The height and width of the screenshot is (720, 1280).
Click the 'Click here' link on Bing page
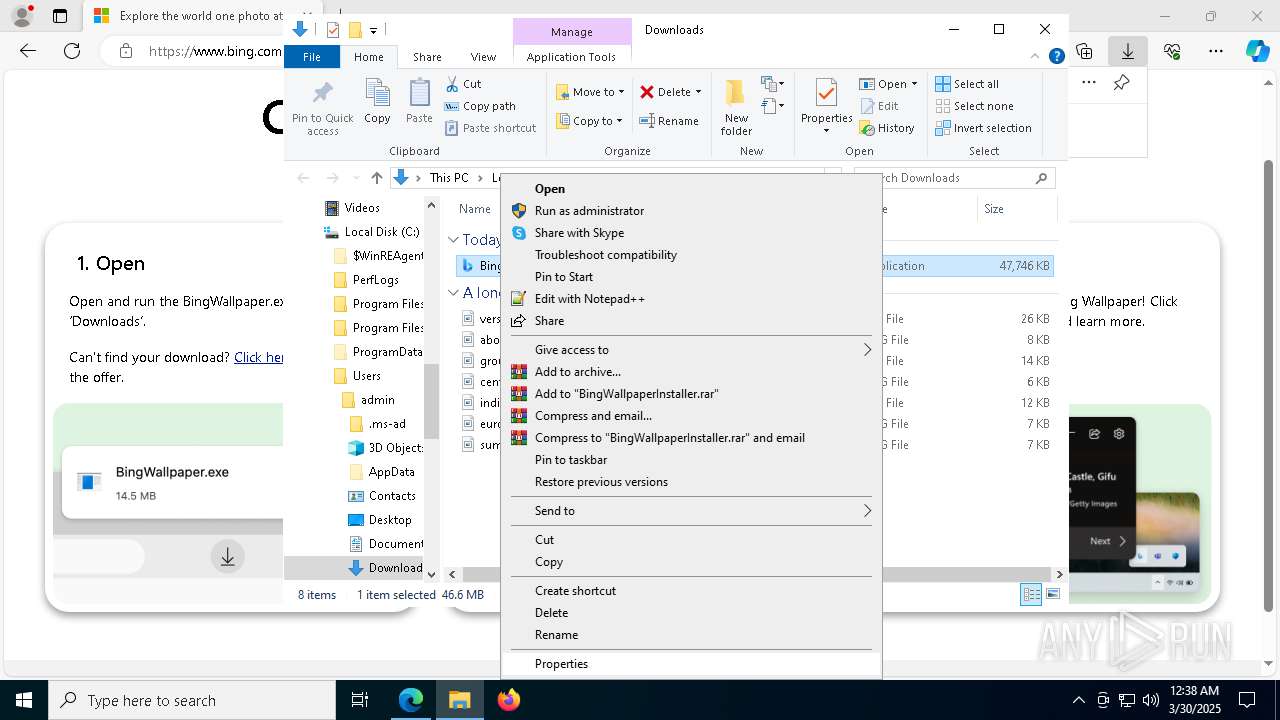(x=259, y=357)
